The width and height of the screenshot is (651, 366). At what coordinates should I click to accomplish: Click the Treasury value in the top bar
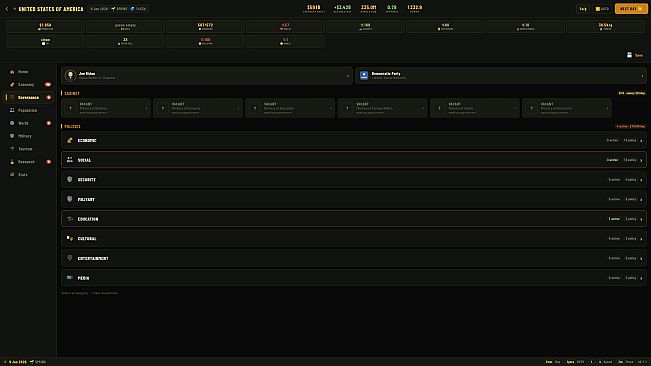coord(314,8)
